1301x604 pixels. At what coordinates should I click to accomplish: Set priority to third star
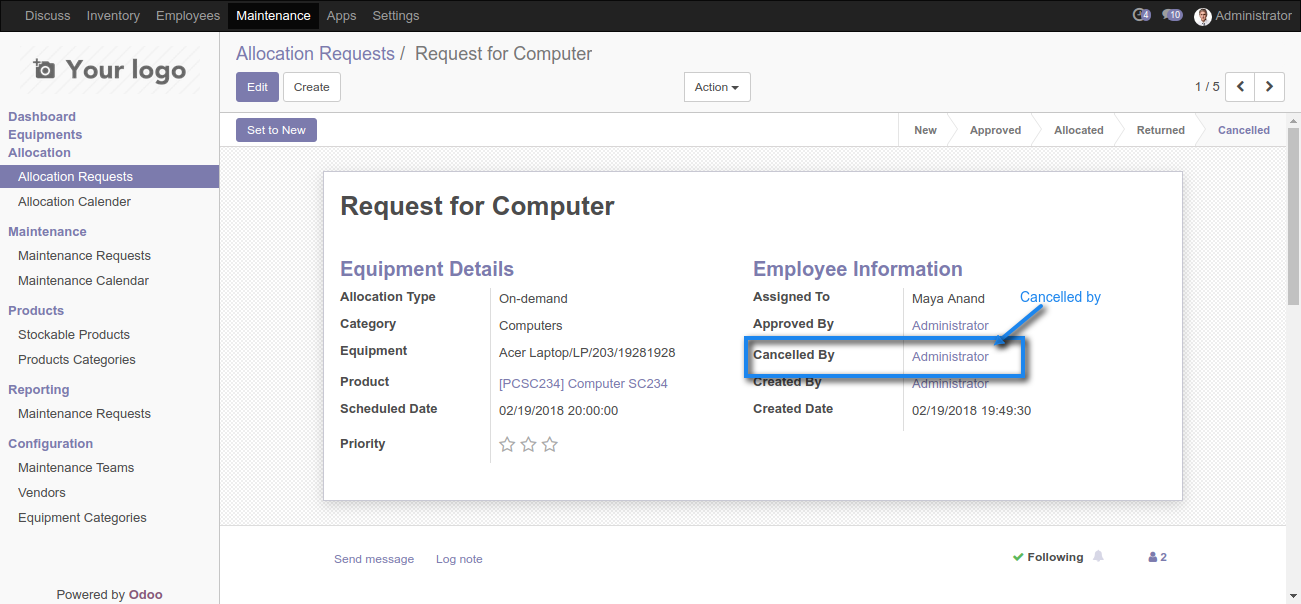549,444
